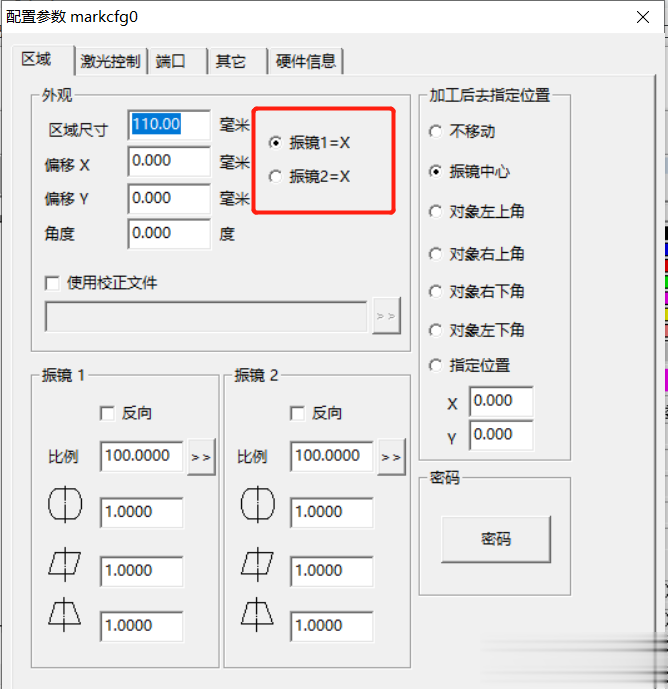Click 振镜 2 parallelogram distortion value field
The height and width of the screenshot is (689, 668).
tap(331, 571)
